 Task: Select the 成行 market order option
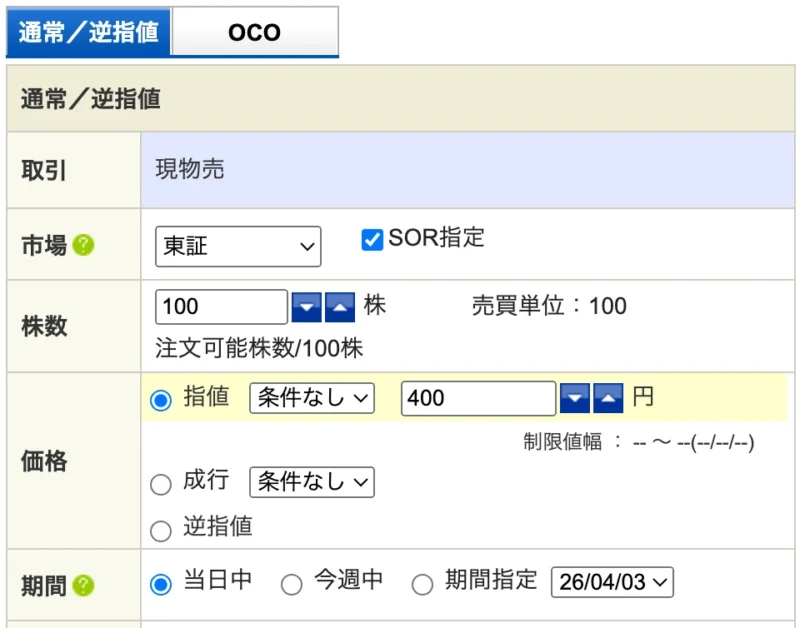[161, 484]
